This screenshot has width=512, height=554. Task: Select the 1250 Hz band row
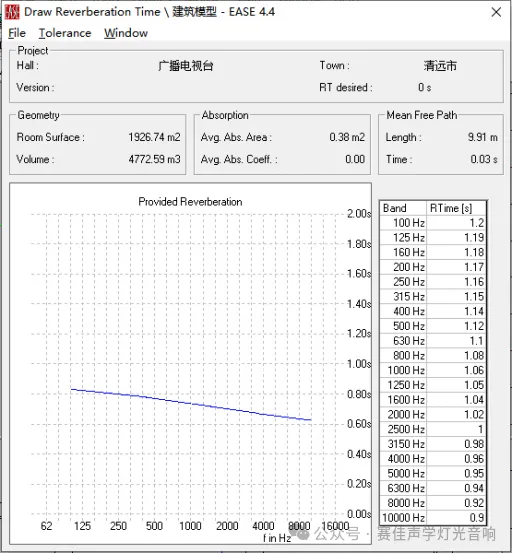pos(433,385)
